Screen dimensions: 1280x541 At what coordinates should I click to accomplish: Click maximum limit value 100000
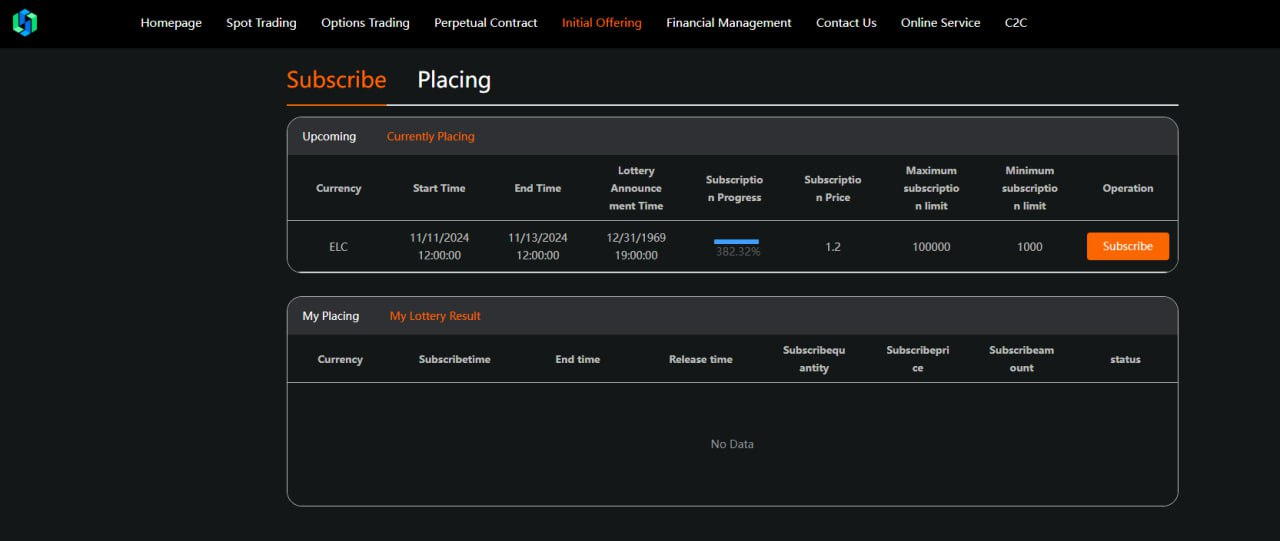[931, 247]
